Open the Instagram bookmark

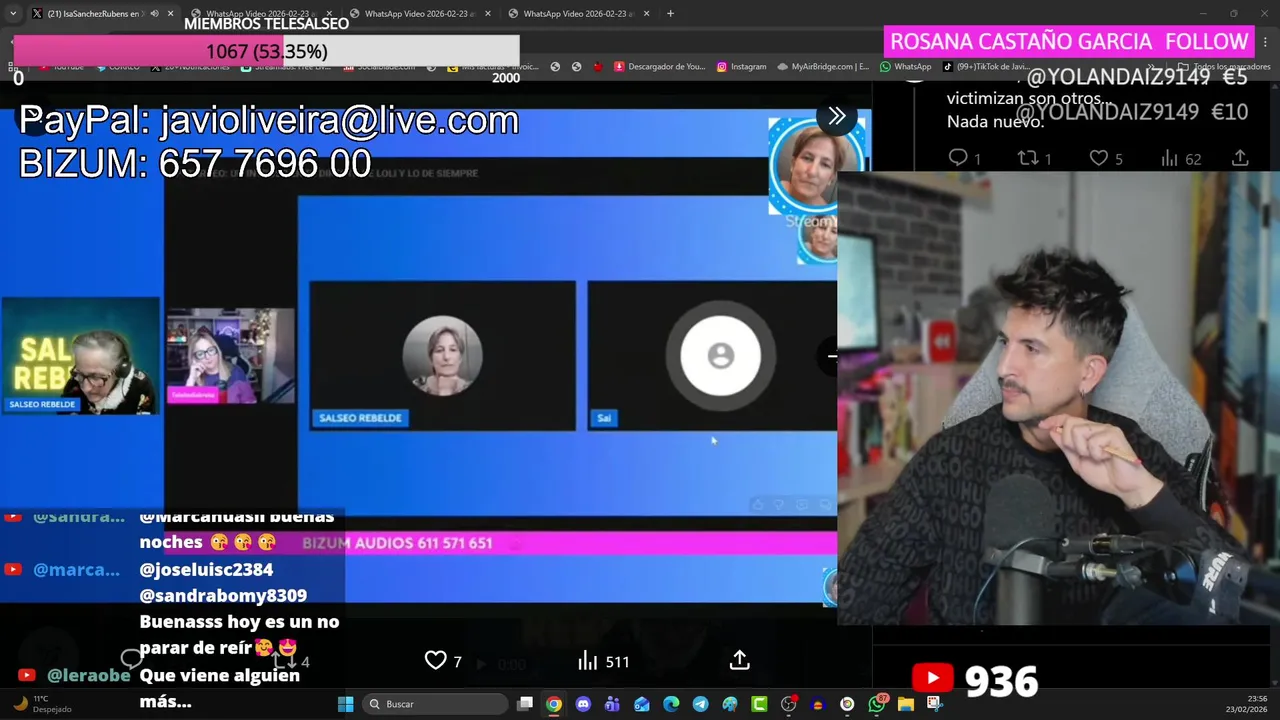point(741,67)
